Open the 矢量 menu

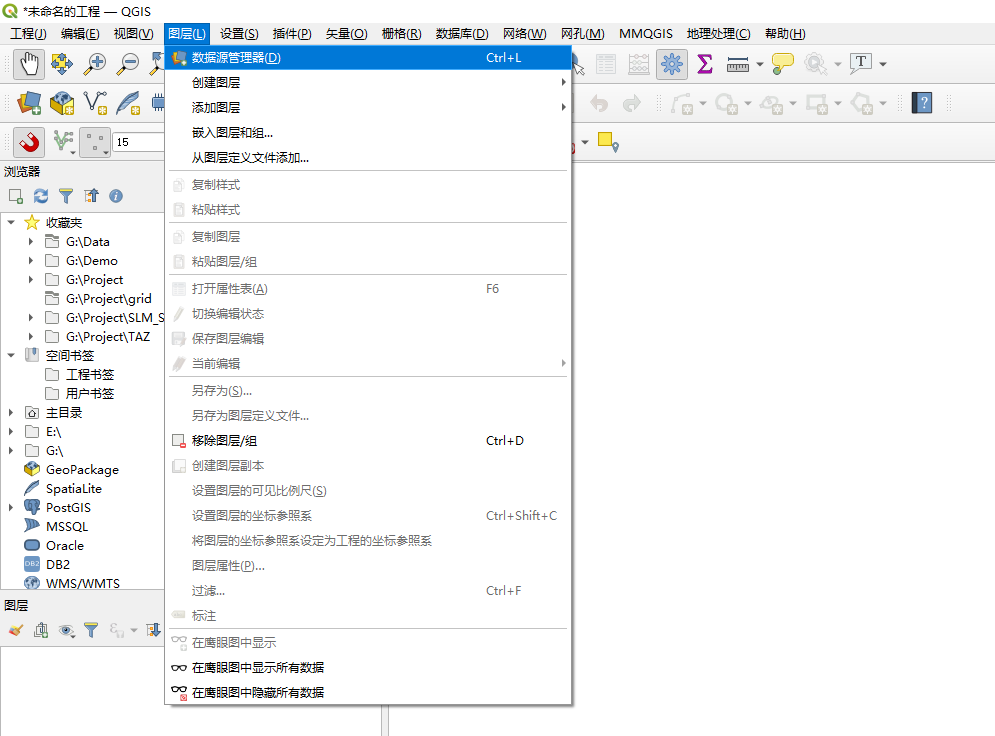345,33
